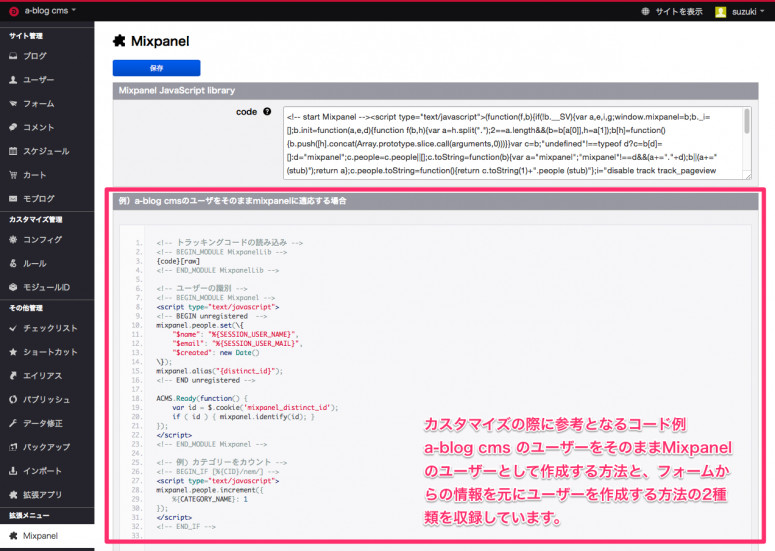Open the コメント section icon
Screen dimensions: 775x551
pyautogui.click(x=12, y=128)
